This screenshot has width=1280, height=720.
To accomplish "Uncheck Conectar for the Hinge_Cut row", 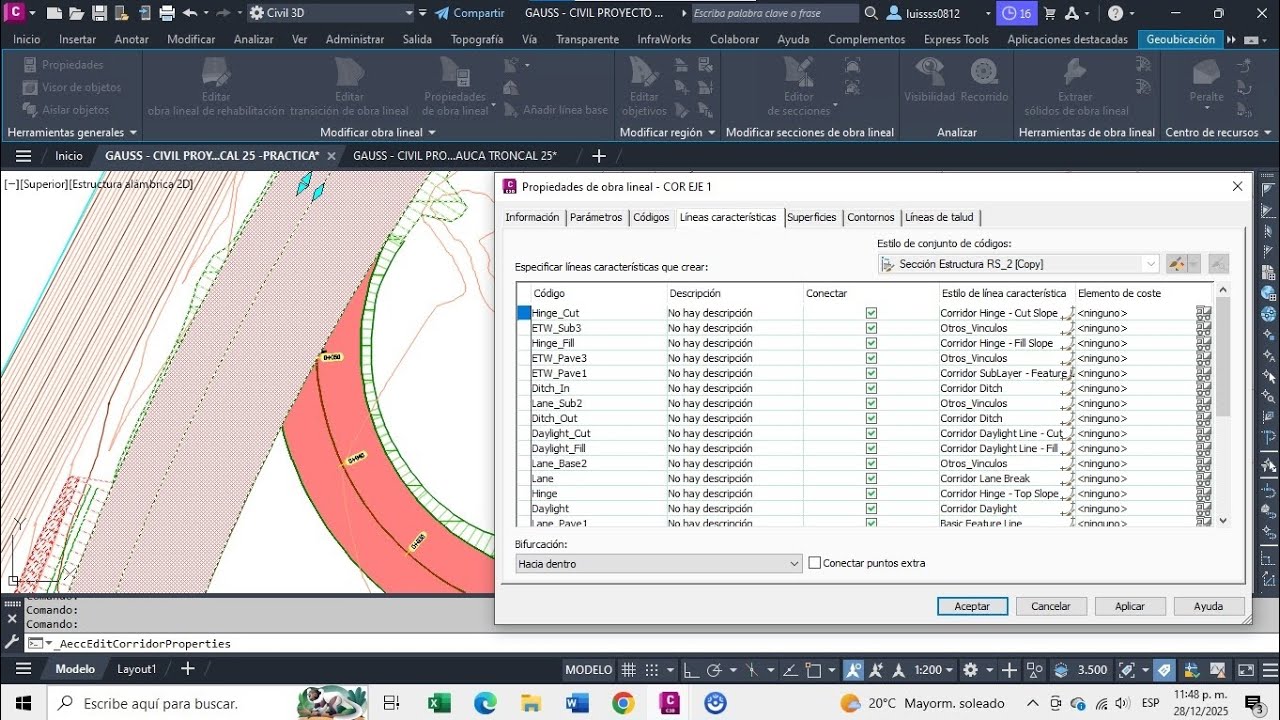I will click(871, 313).
